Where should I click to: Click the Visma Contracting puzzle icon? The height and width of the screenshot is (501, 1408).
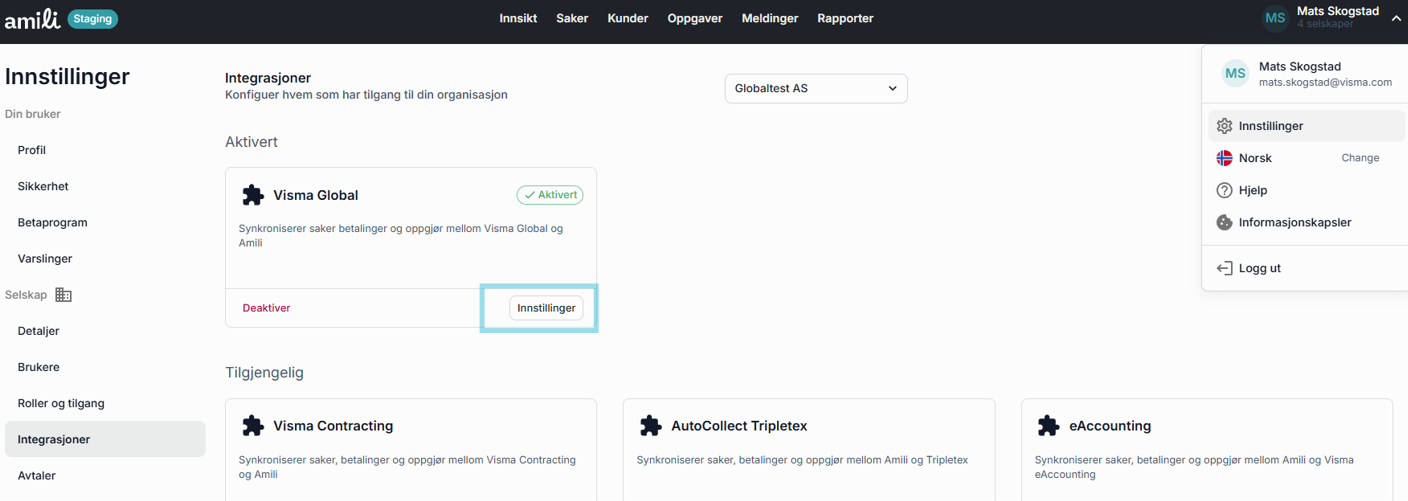(253, 426)
